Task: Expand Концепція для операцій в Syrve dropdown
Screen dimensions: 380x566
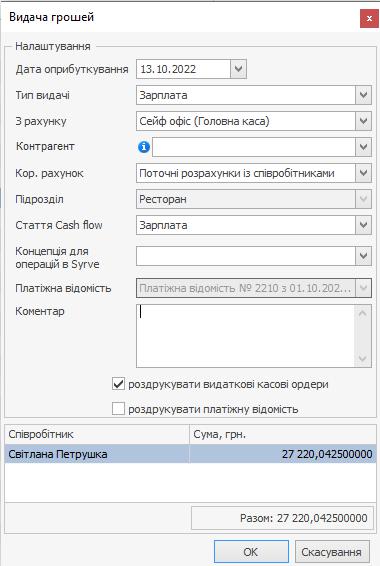Action: click(x=363, y=256)
